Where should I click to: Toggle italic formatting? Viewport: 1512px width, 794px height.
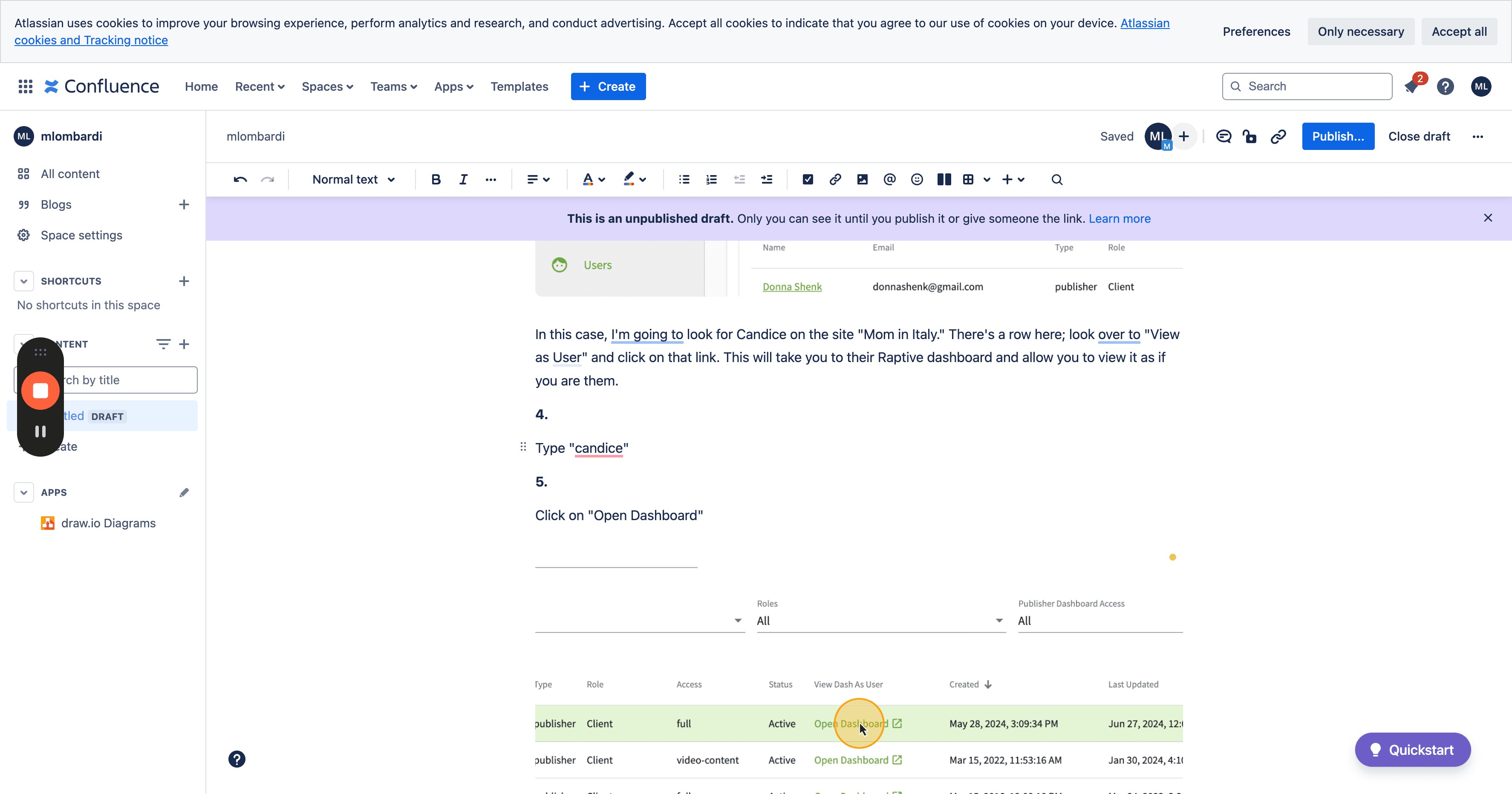tap(463, 180)
